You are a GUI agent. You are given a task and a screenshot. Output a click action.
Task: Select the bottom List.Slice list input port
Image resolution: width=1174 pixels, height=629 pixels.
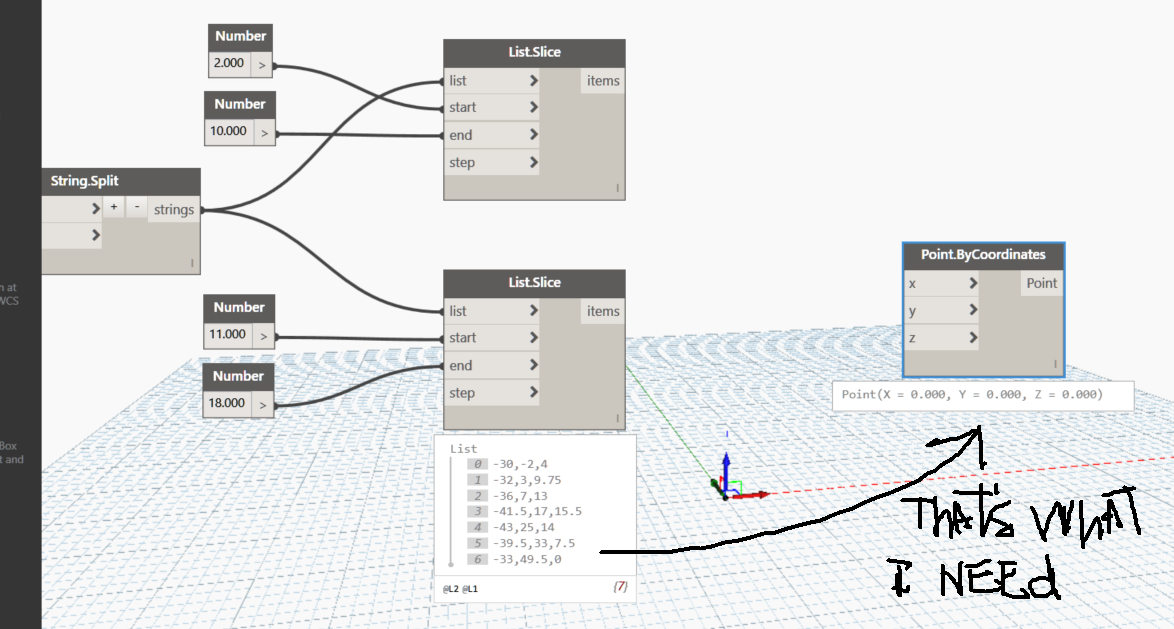(x=492, y=311)
